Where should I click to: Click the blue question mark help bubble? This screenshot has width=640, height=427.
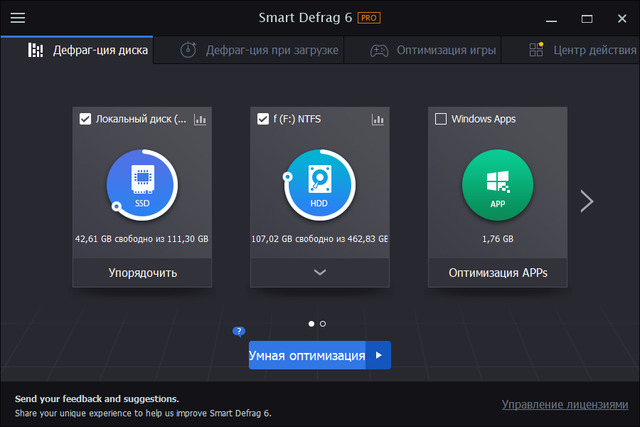(238, 331)
